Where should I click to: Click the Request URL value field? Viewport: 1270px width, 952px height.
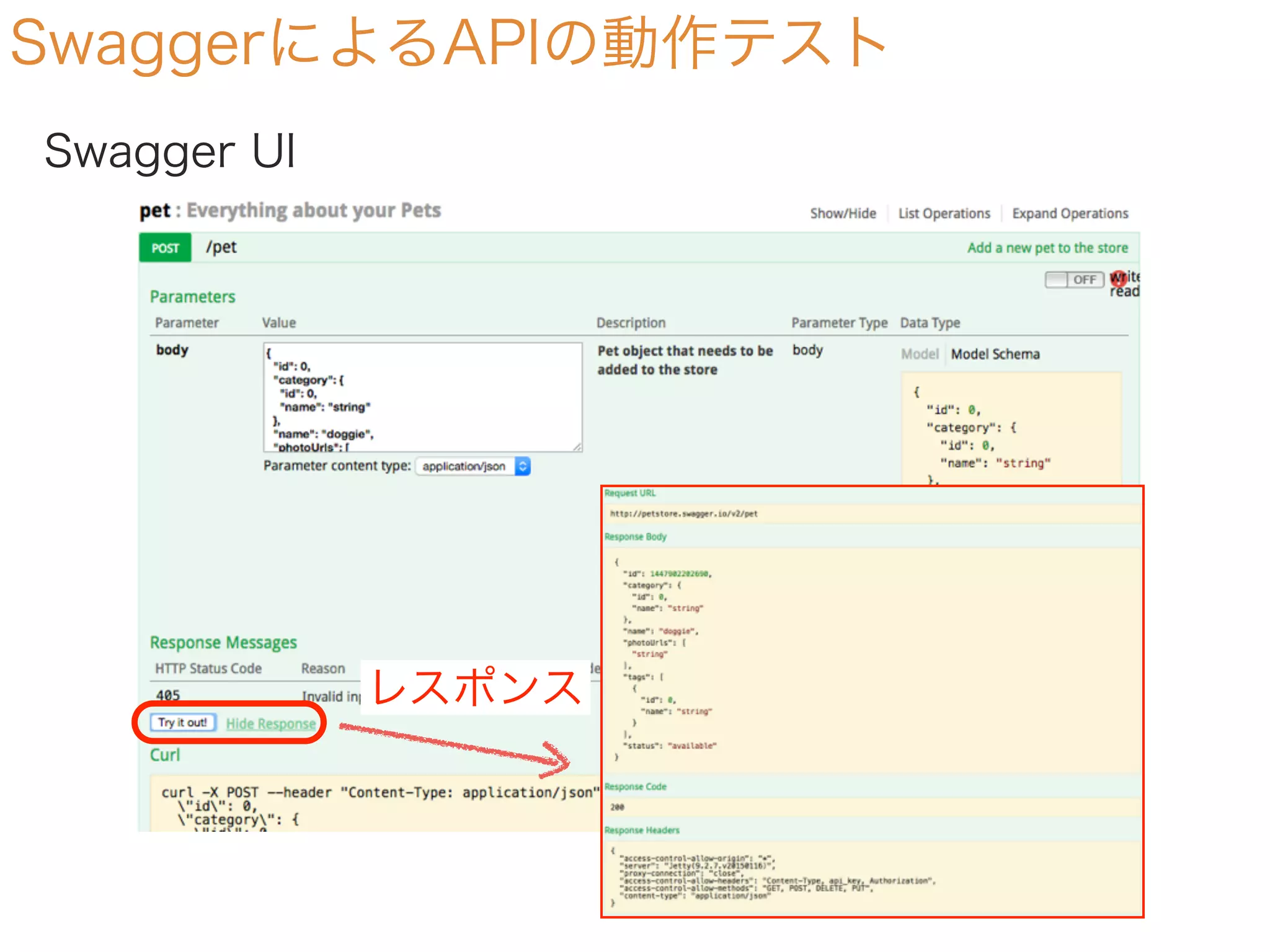click(871, 514)
